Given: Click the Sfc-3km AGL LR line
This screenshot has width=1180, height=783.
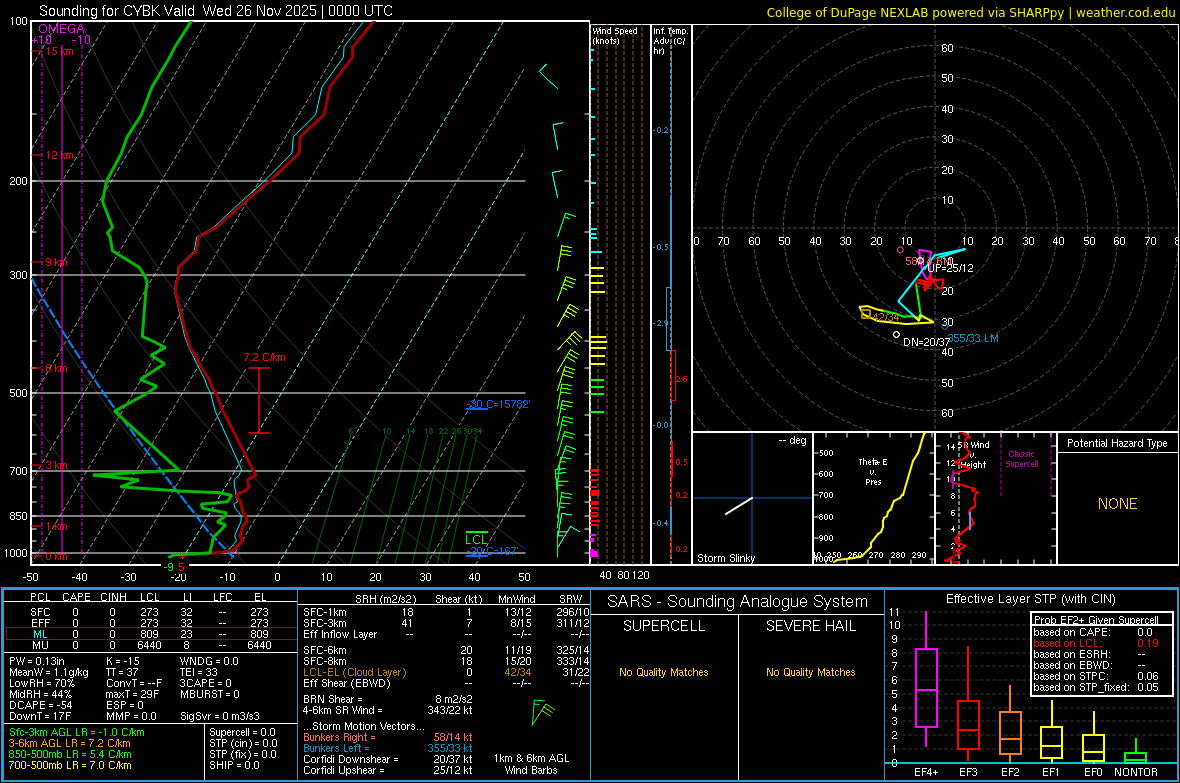Looking at the screenshot, I should coord(77,733).
